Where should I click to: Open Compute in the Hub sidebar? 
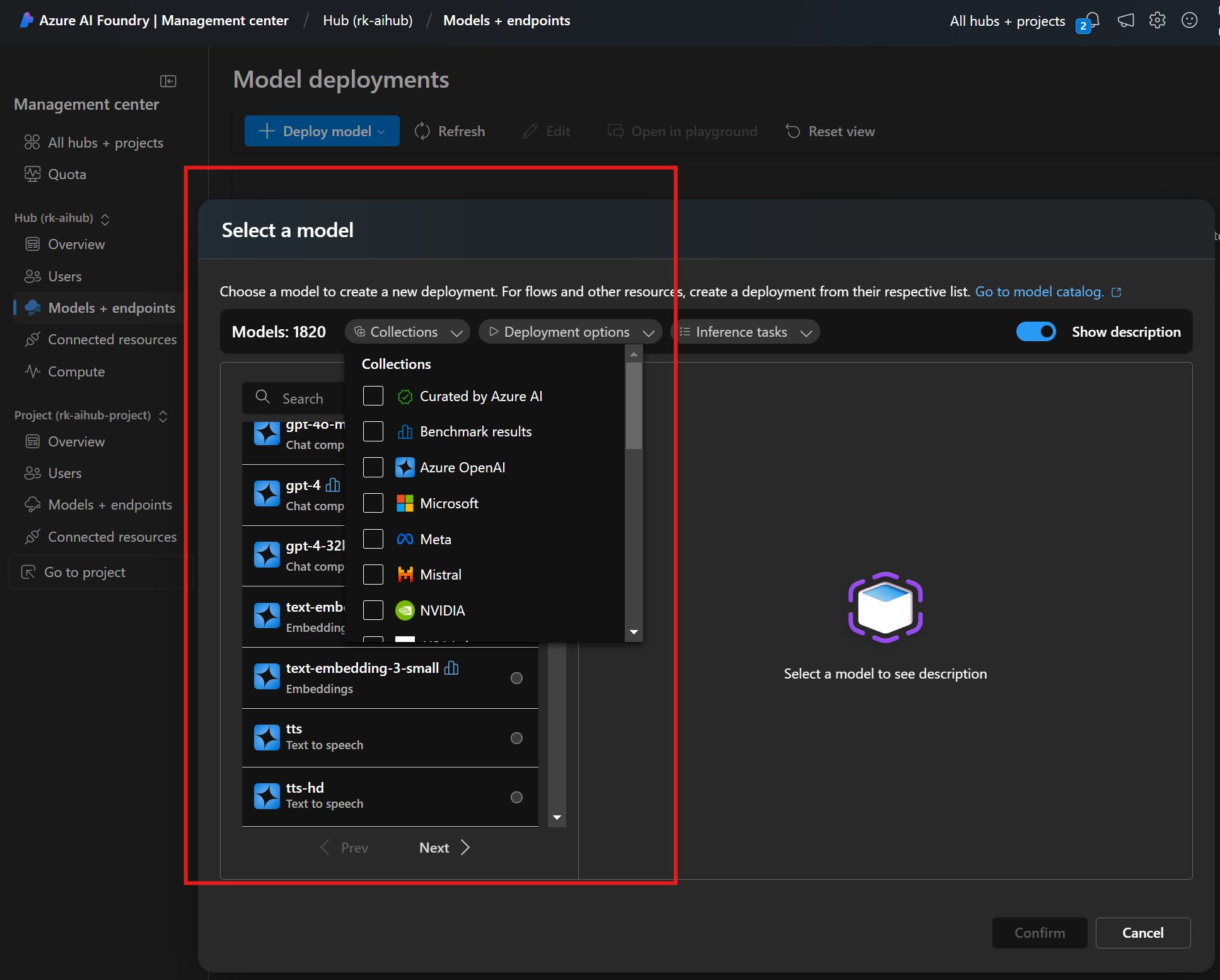click(76, 371)
